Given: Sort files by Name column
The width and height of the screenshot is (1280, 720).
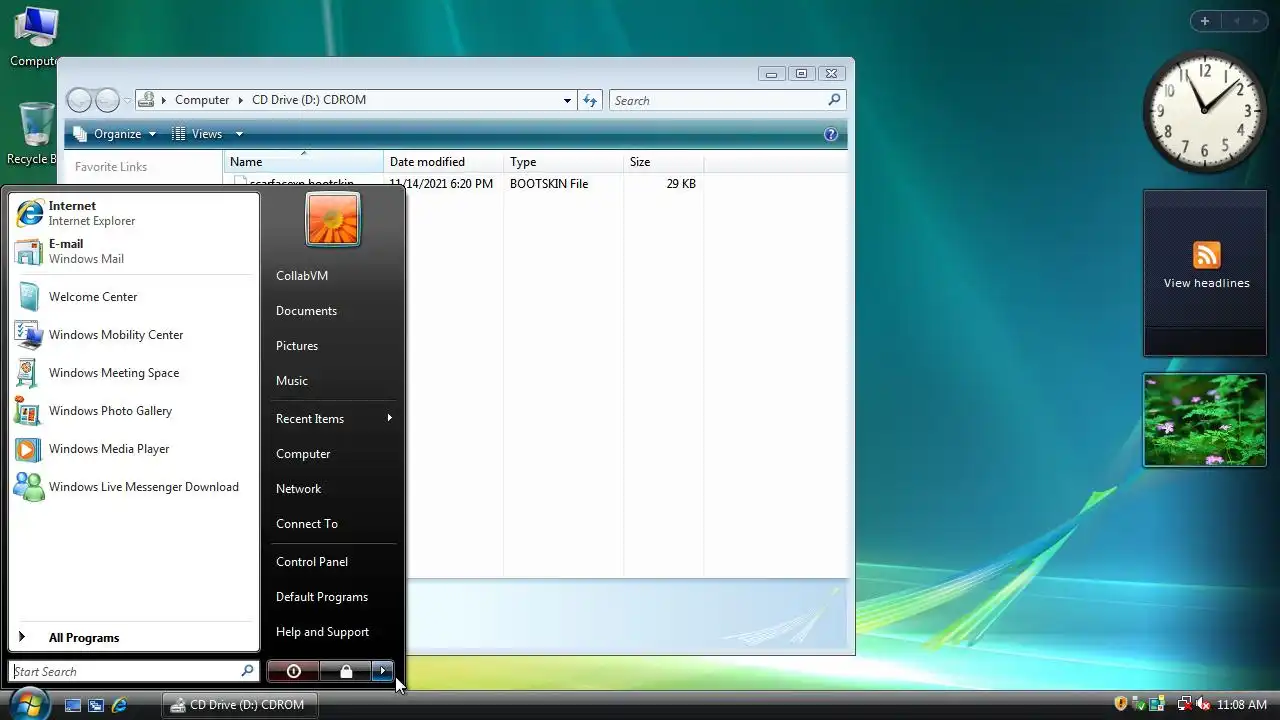Looking at the screenshot, I should point(304,162).
